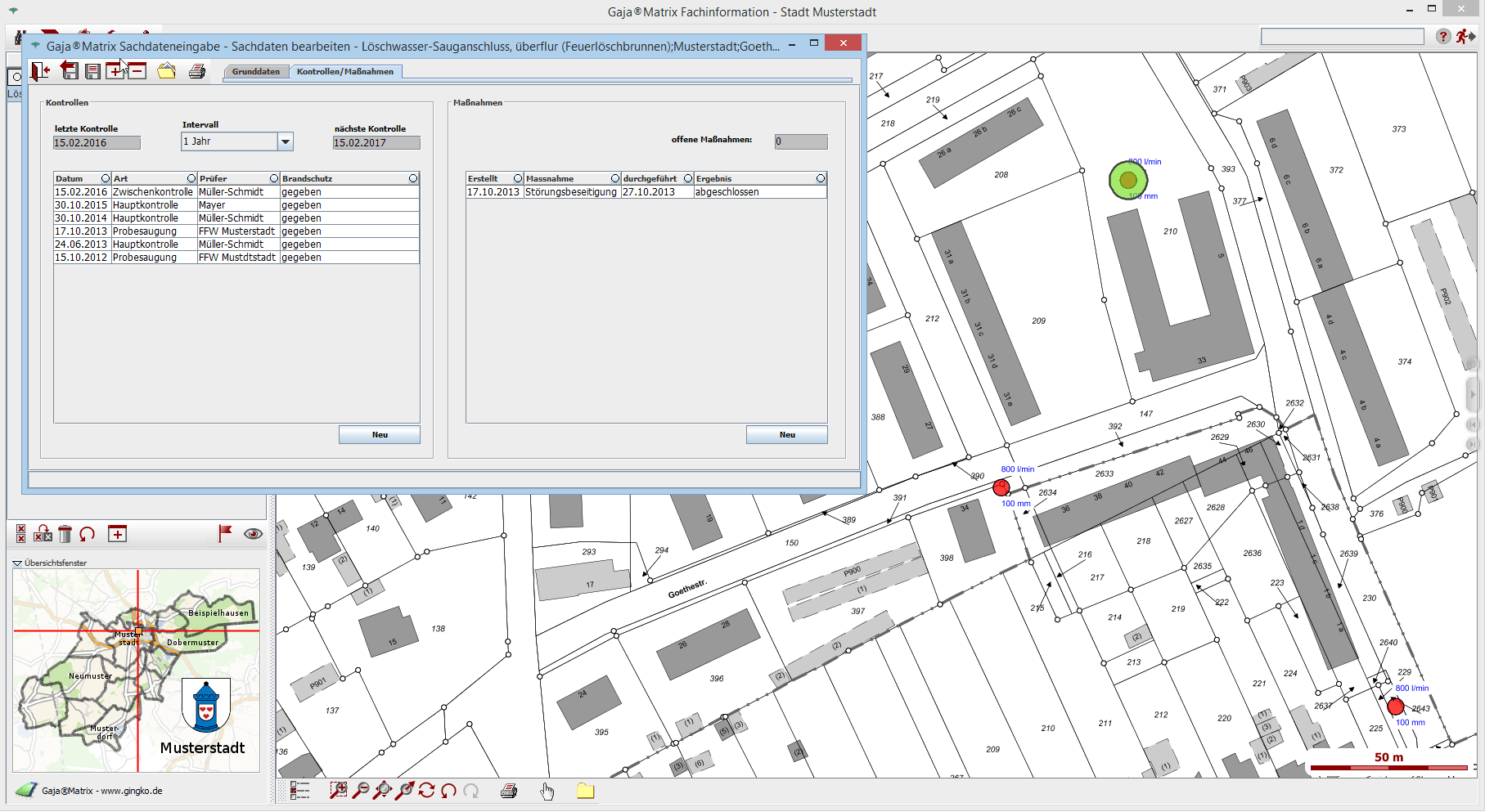Toggle the eye visibility icon
This screenshot has width=1485, height=812.
[253, 534]
